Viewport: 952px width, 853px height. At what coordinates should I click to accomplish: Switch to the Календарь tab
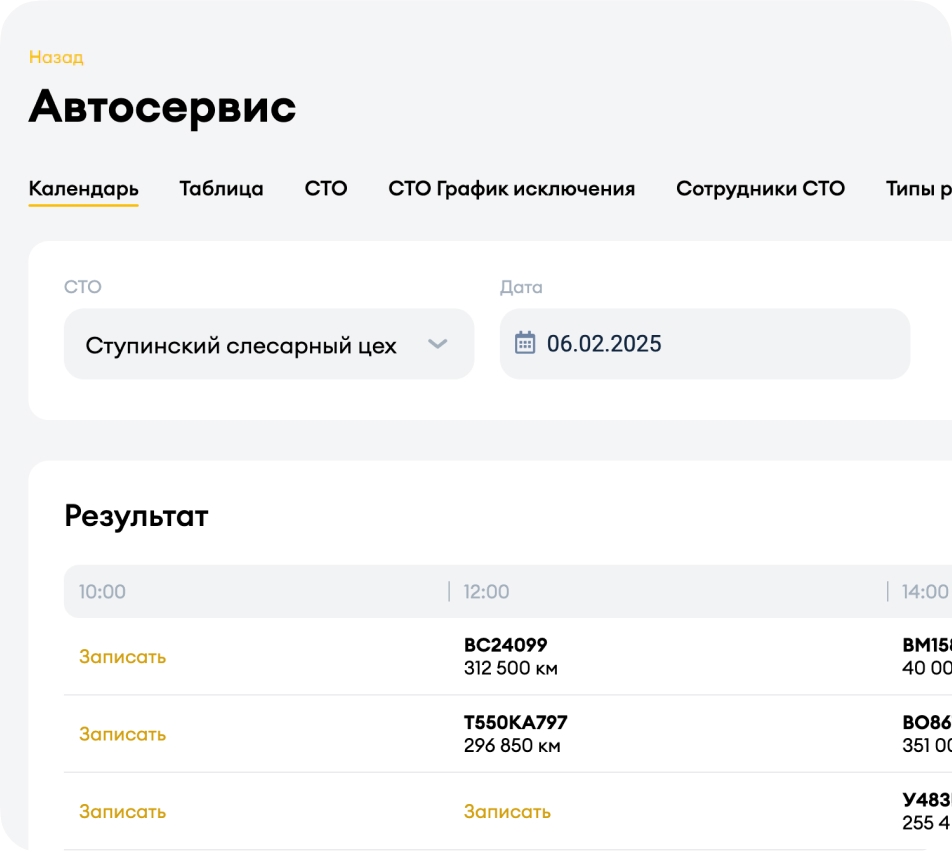click(83, 189)
